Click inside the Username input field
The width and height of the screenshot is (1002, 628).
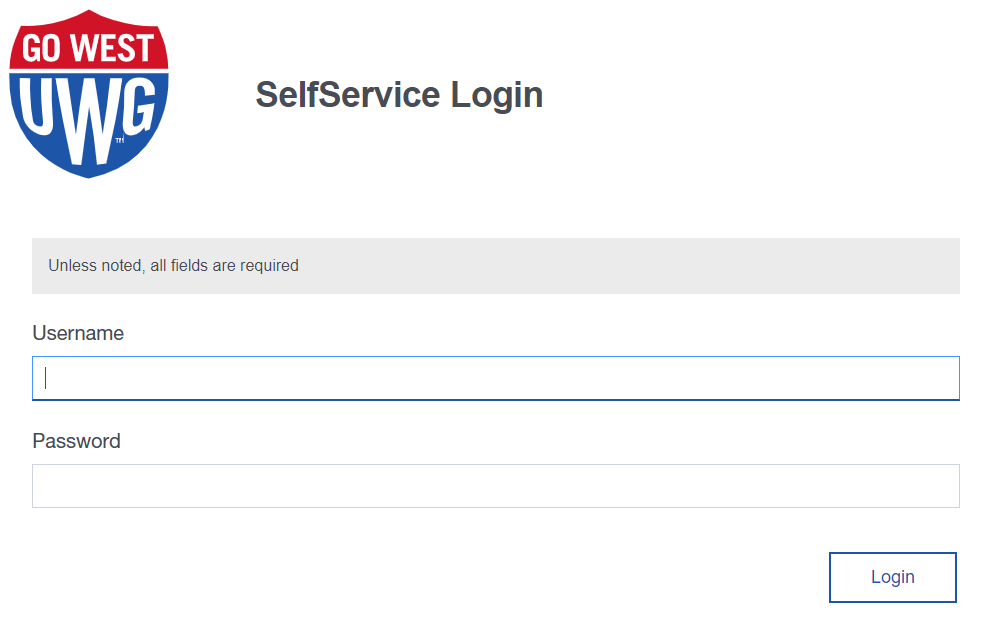pos(496,378)
